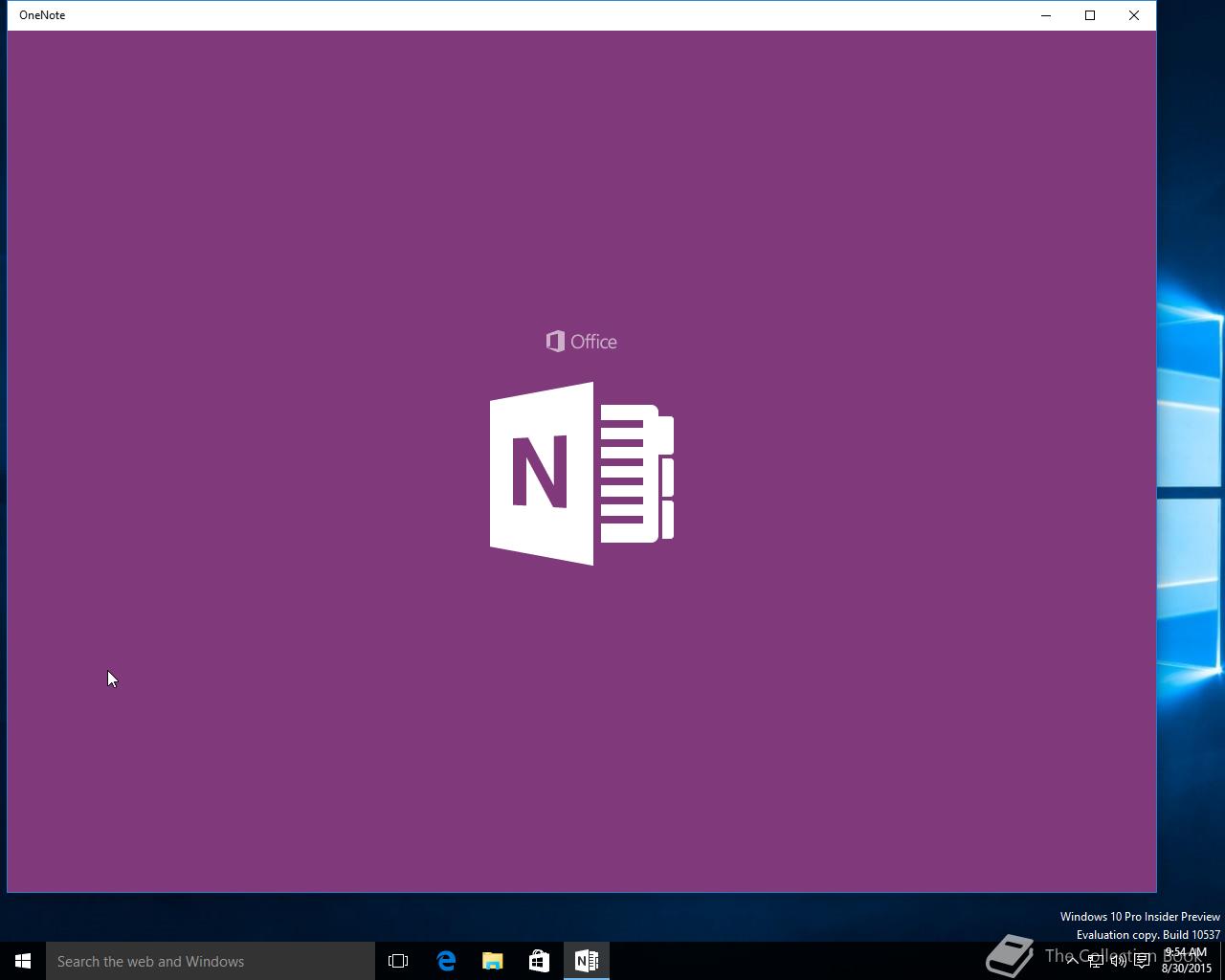
Task: Minimize the OneNote window
Action: (1046, 15)
